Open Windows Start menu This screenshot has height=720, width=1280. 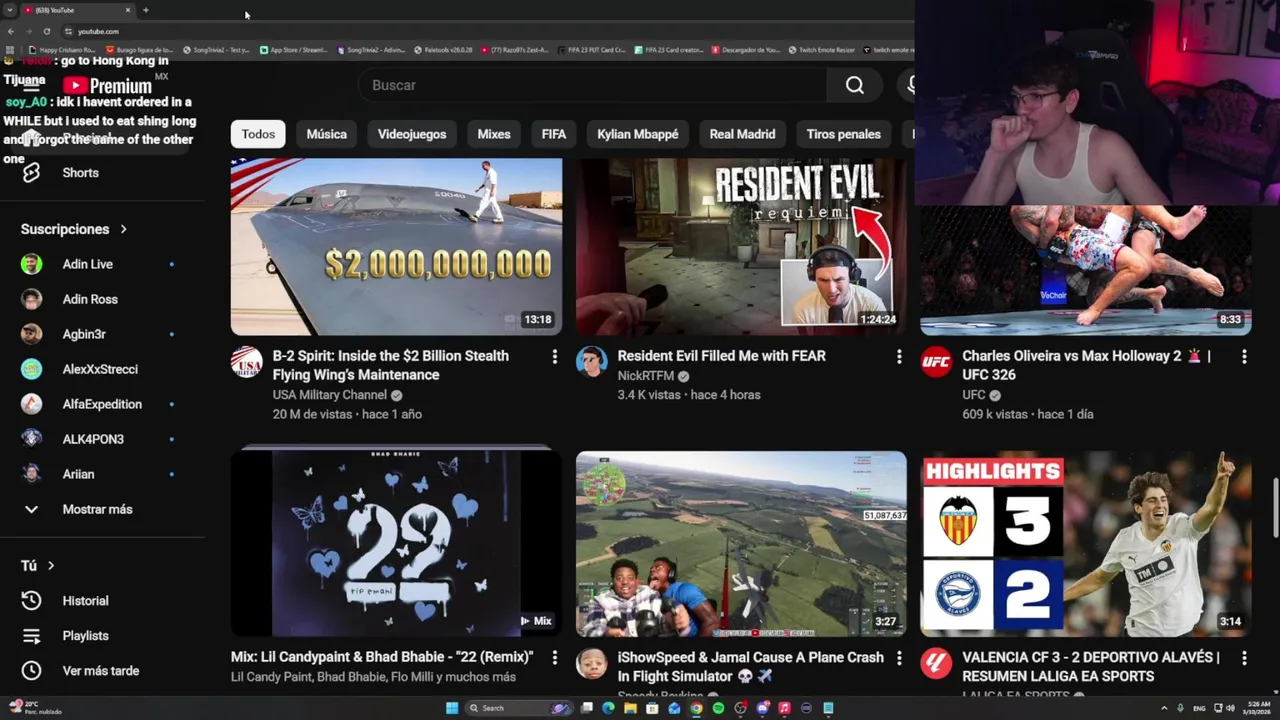tap(452, 708)
